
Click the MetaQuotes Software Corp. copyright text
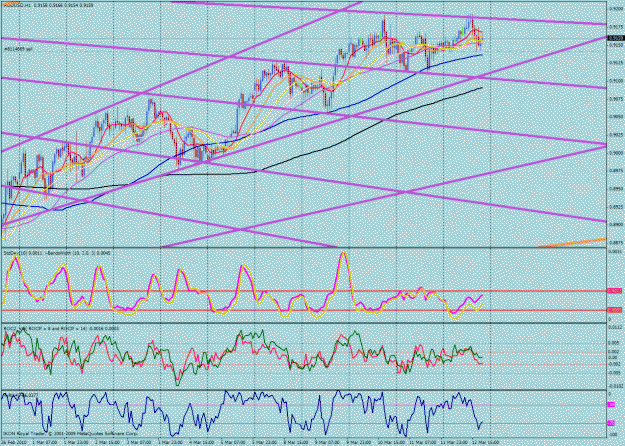coord(70,433)
